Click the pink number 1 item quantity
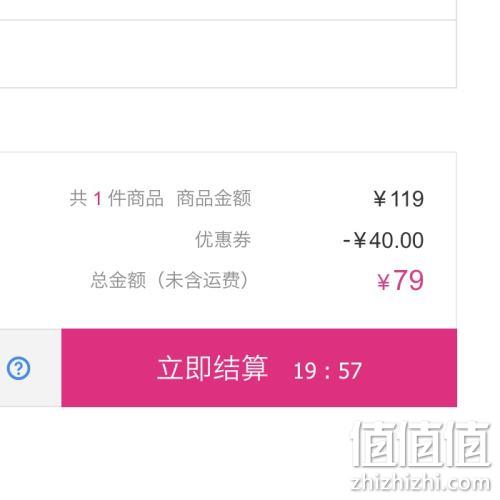 click(x=98, y=199)
